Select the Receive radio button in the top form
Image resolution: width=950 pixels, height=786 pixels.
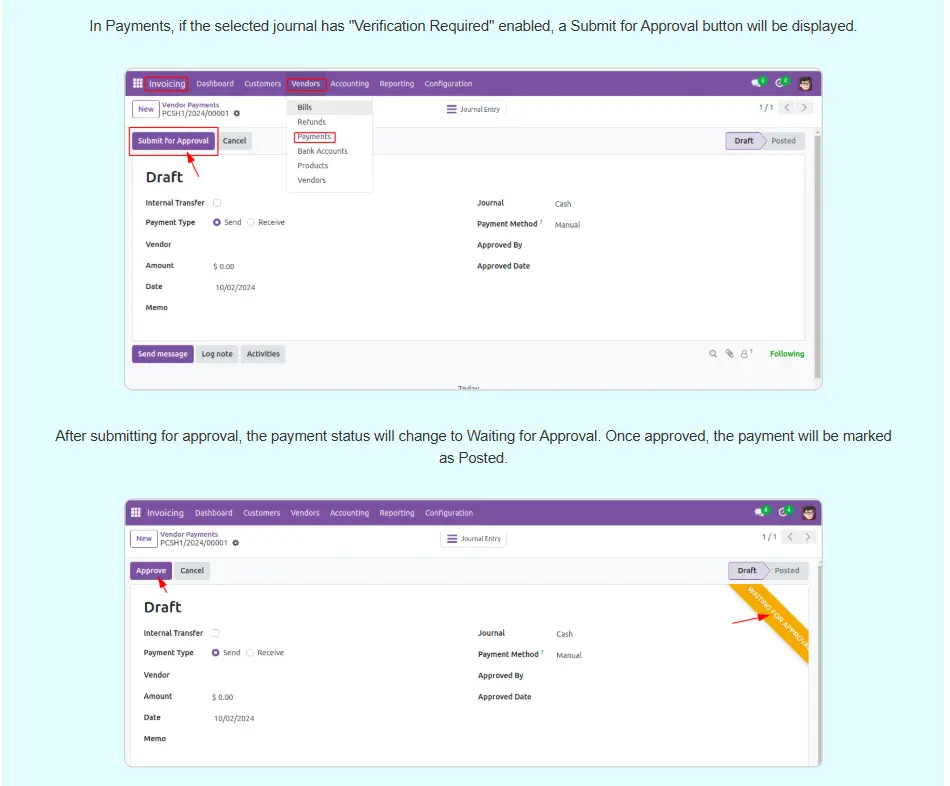click(251, 223)
